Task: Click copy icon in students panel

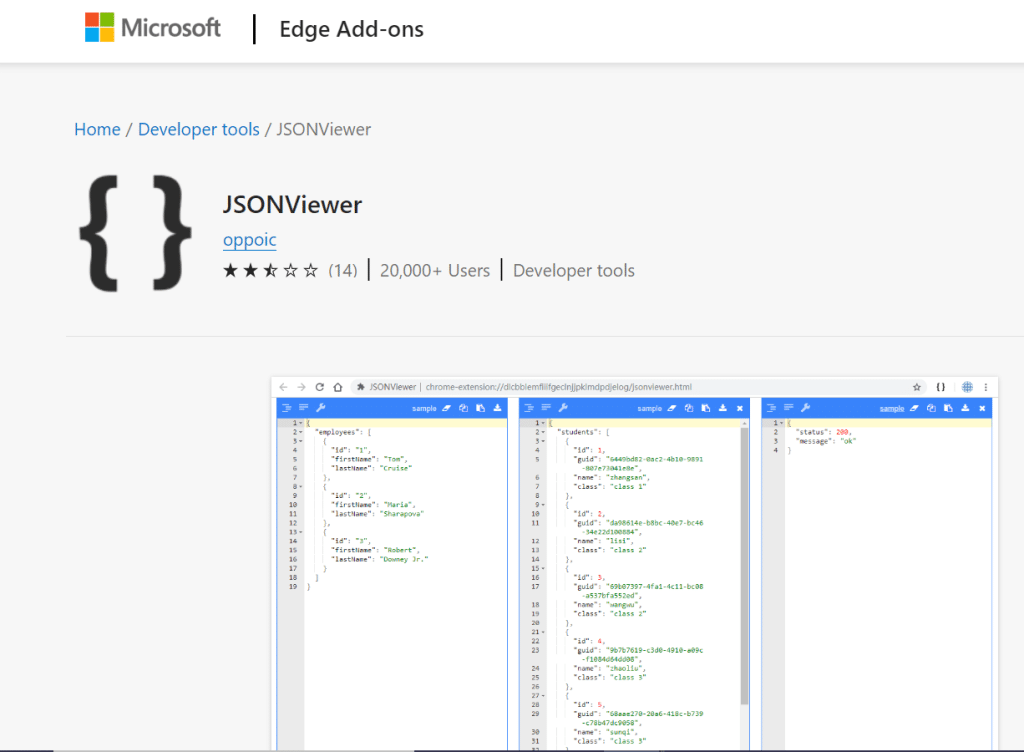Action: tap(689, 408)
